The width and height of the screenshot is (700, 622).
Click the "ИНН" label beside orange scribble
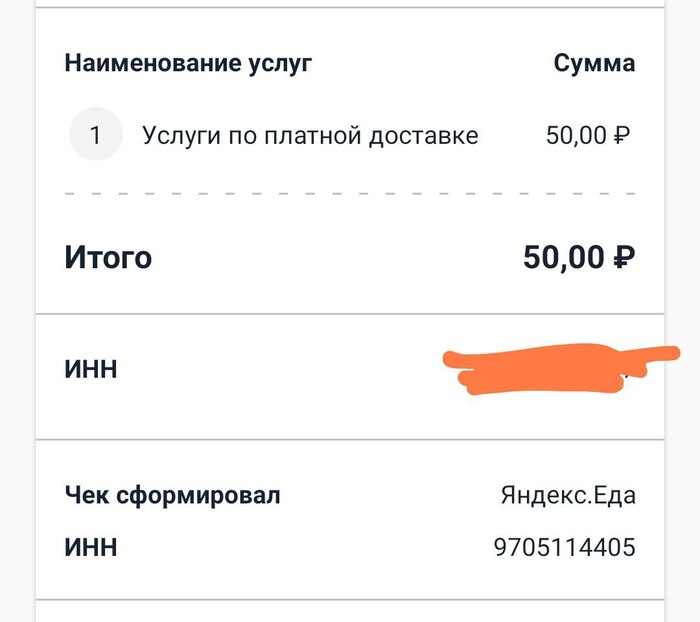click(91, 370)
